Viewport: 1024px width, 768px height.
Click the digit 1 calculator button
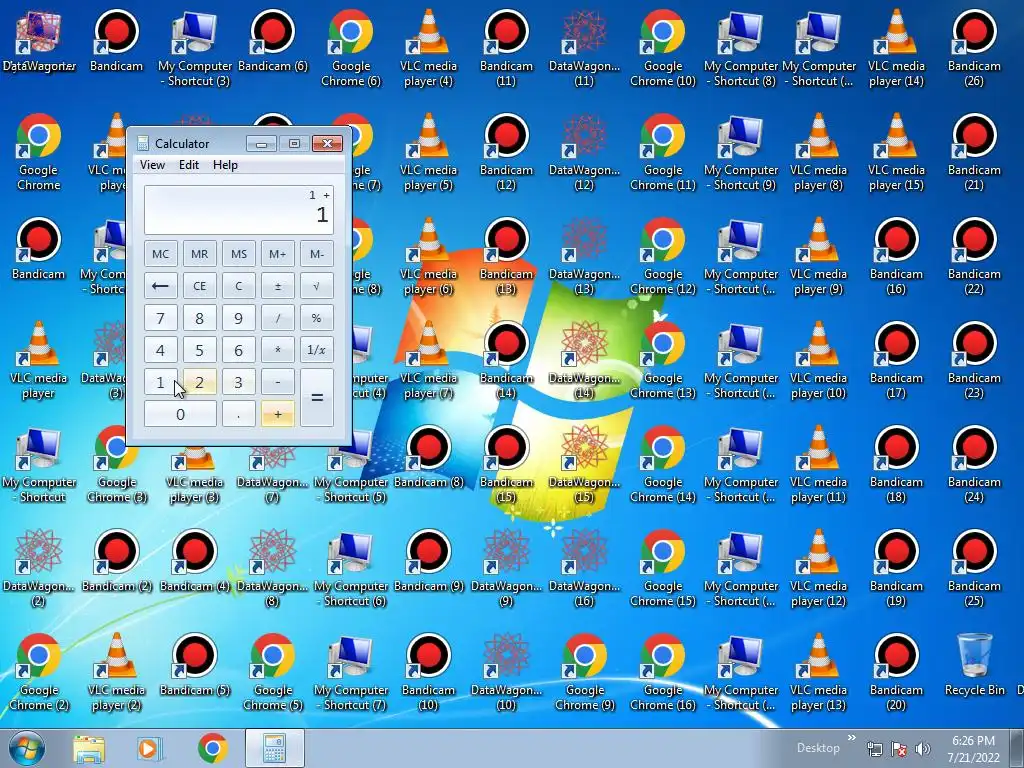tap(161, 382)
